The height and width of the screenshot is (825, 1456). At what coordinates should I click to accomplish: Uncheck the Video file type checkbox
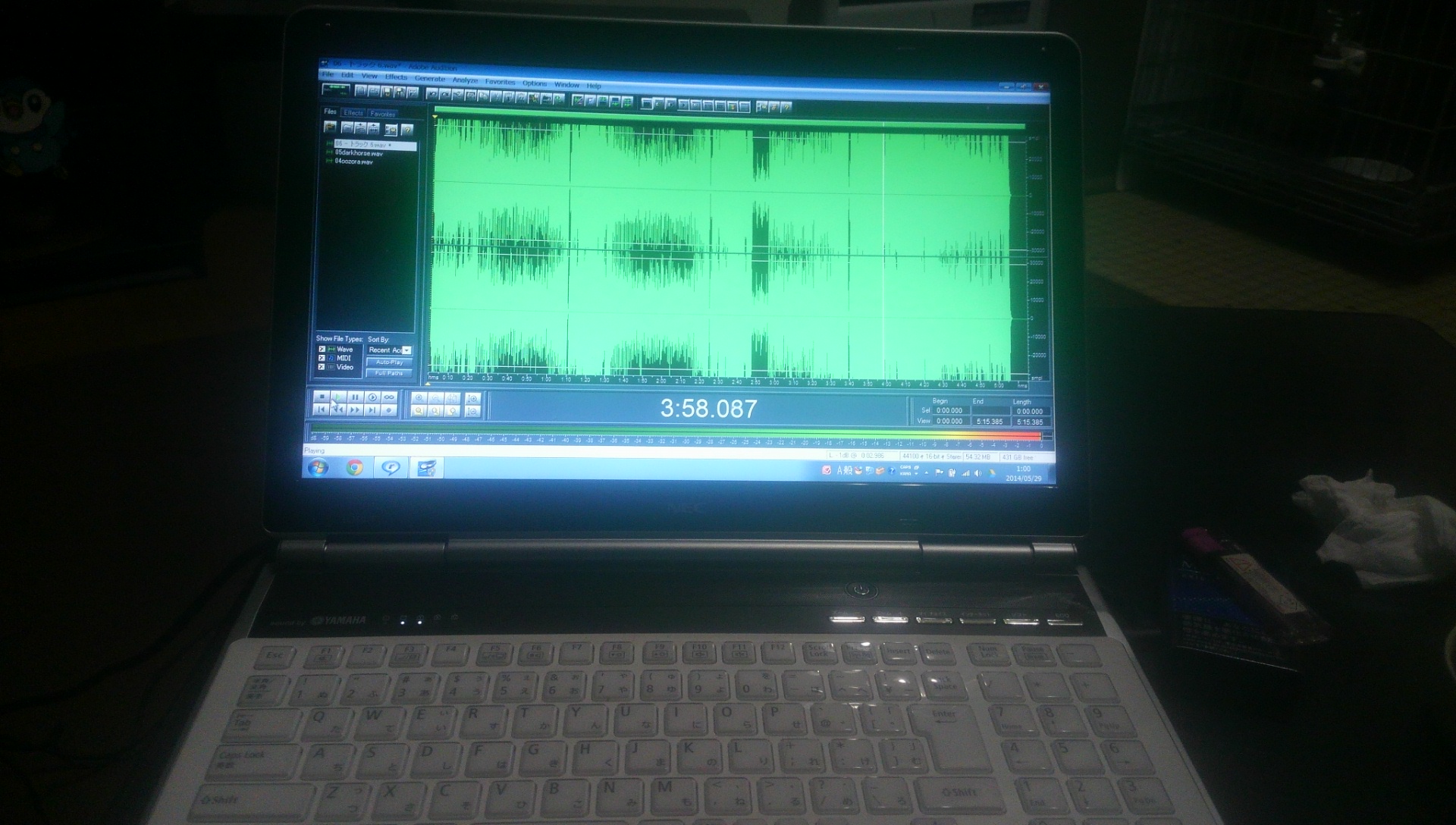pos(322,367)
